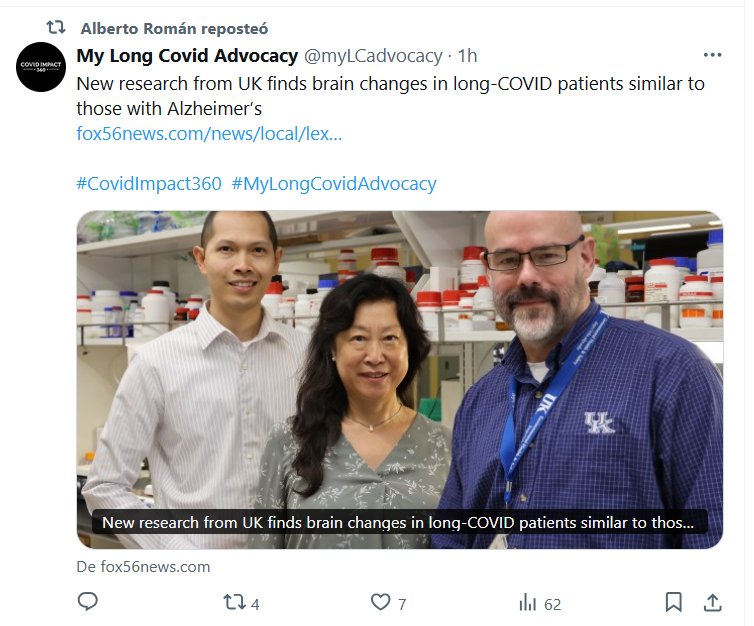Repost this tweet via retweet icon
The image size is (754, 626).
pos(235,602)
